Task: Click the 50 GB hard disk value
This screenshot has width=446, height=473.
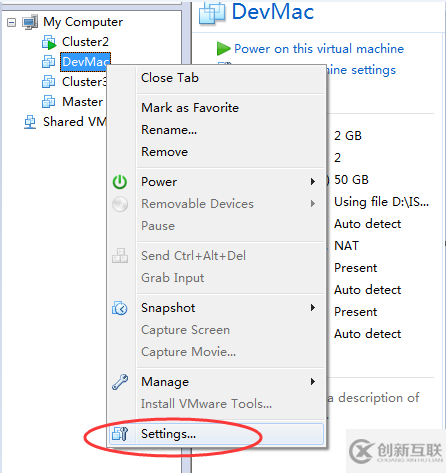Action: click(351, 180)
